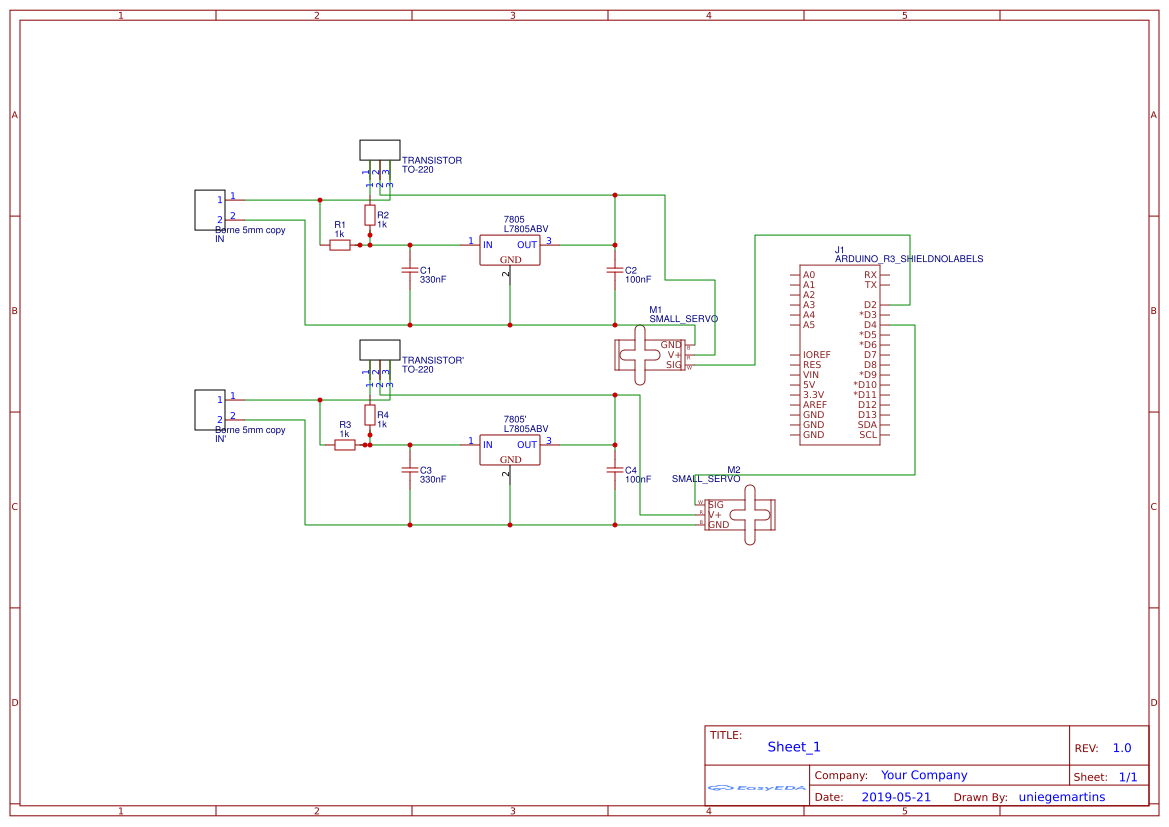The image size is (1169, 827).
Task: Click the J1 ARDUINO_R3_SHIELDNOLABELS label
Action: coord(909,254)
